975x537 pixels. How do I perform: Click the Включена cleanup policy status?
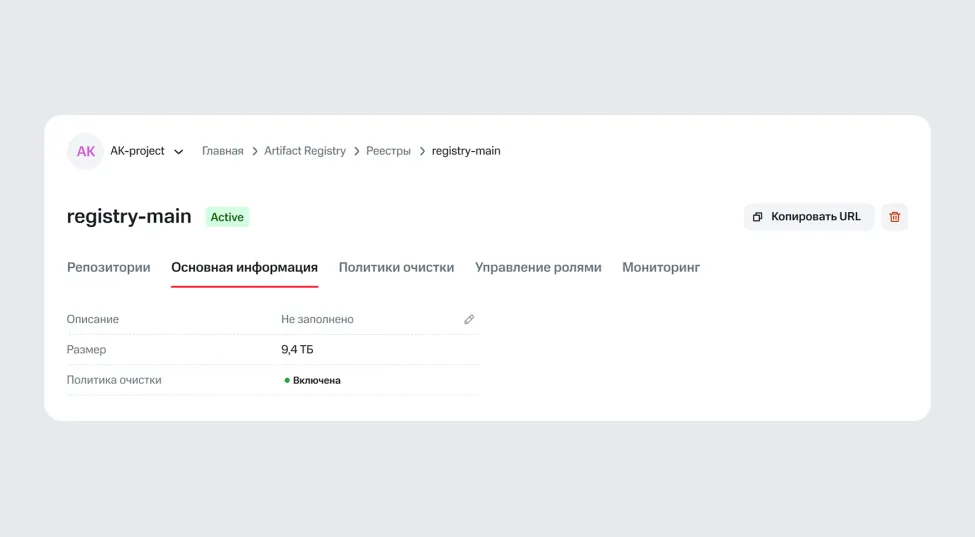click(316, 381)
